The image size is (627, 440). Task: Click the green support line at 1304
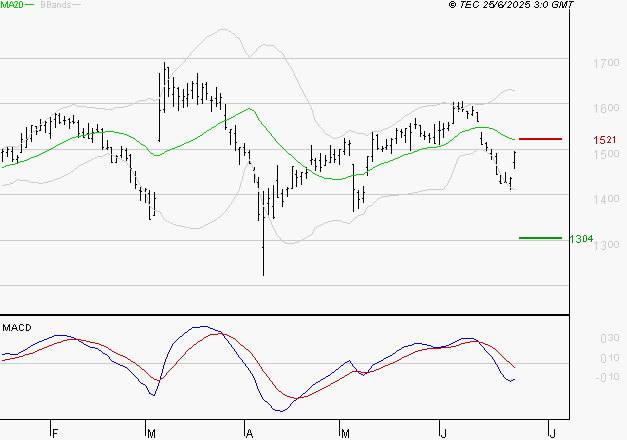pyautogui.click(x=540, y=238)
